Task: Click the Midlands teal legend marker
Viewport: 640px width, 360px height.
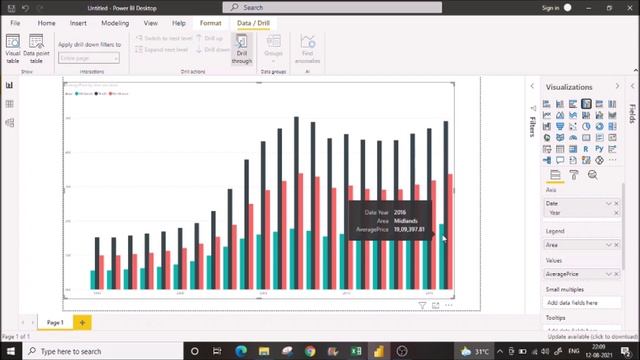Action: (x=77, y=94)
